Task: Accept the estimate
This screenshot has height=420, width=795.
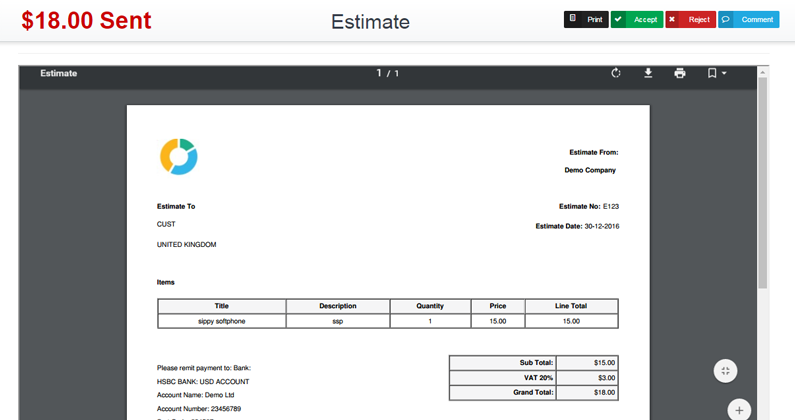Action: pos(637,19)
